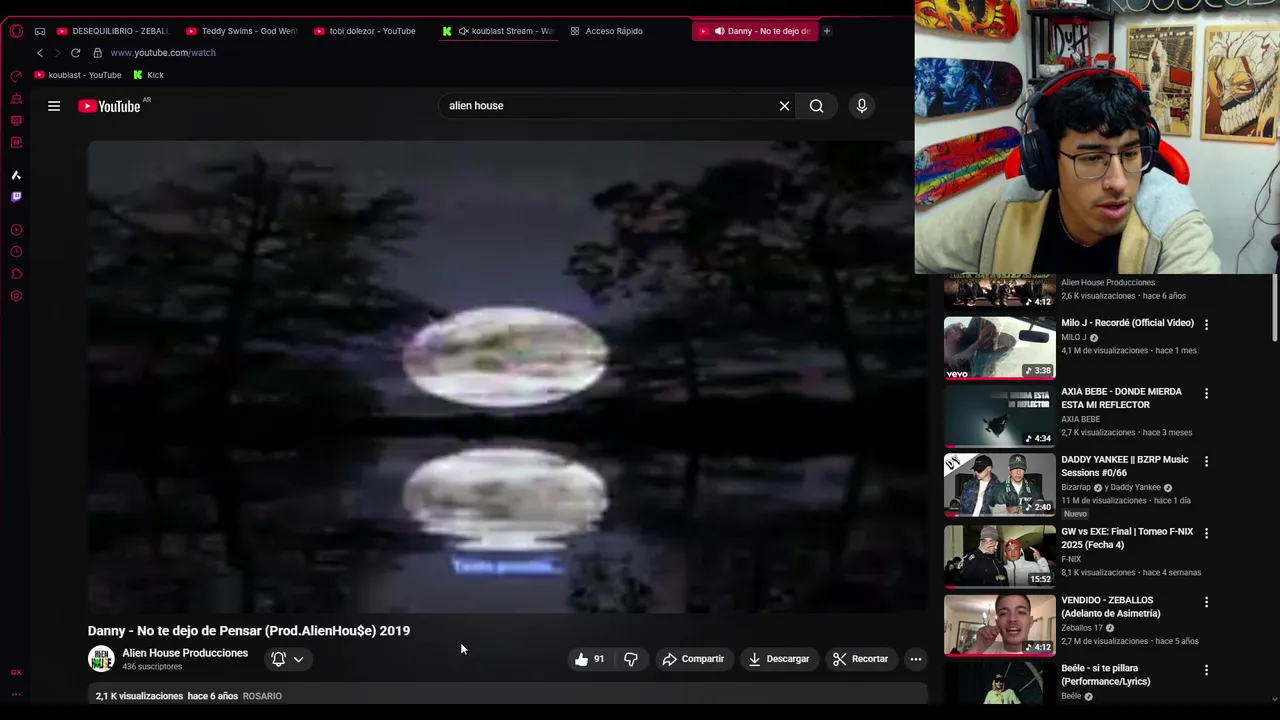The image size is (1280, 720).
Task: Open options menu for Milo J Recordé video
Action: pyautogui.click(x=1206, y=325)
